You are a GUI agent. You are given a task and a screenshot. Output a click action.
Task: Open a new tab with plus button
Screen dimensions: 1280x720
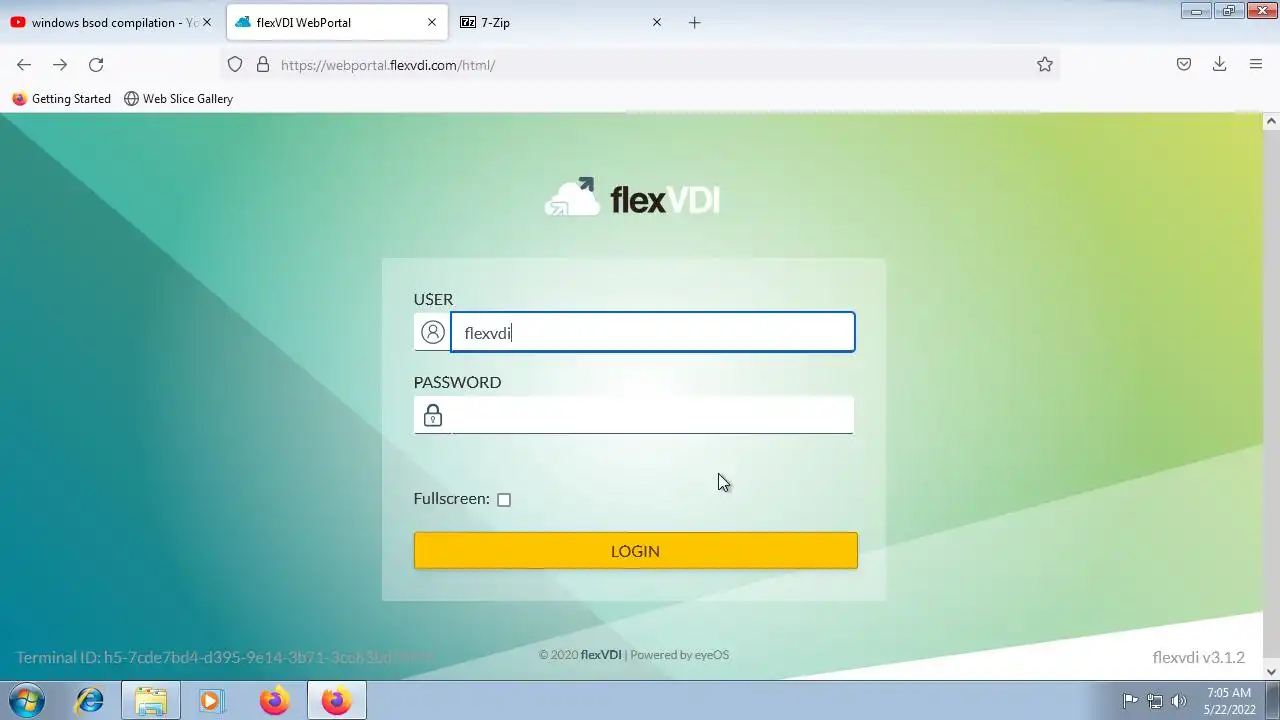[x=695, y=22]
